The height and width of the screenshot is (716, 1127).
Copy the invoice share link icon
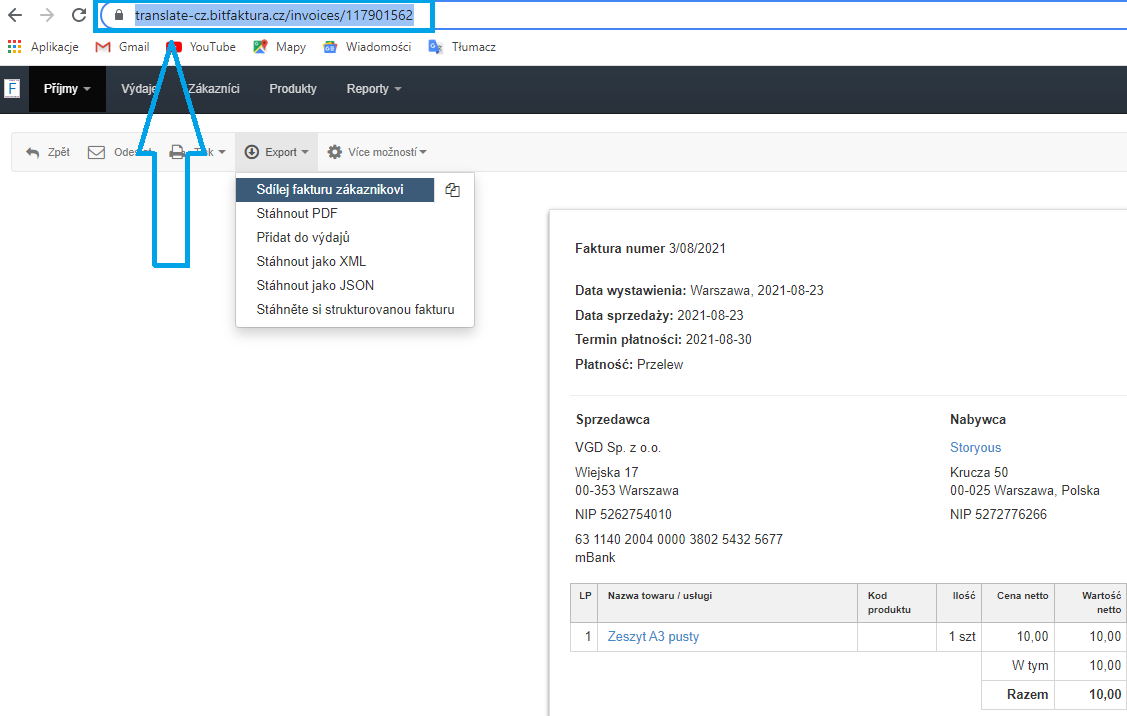[x=452, y=190]
